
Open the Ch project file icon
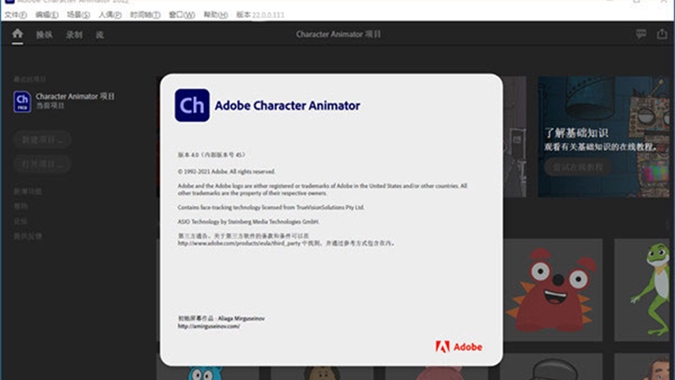(22, 102)
